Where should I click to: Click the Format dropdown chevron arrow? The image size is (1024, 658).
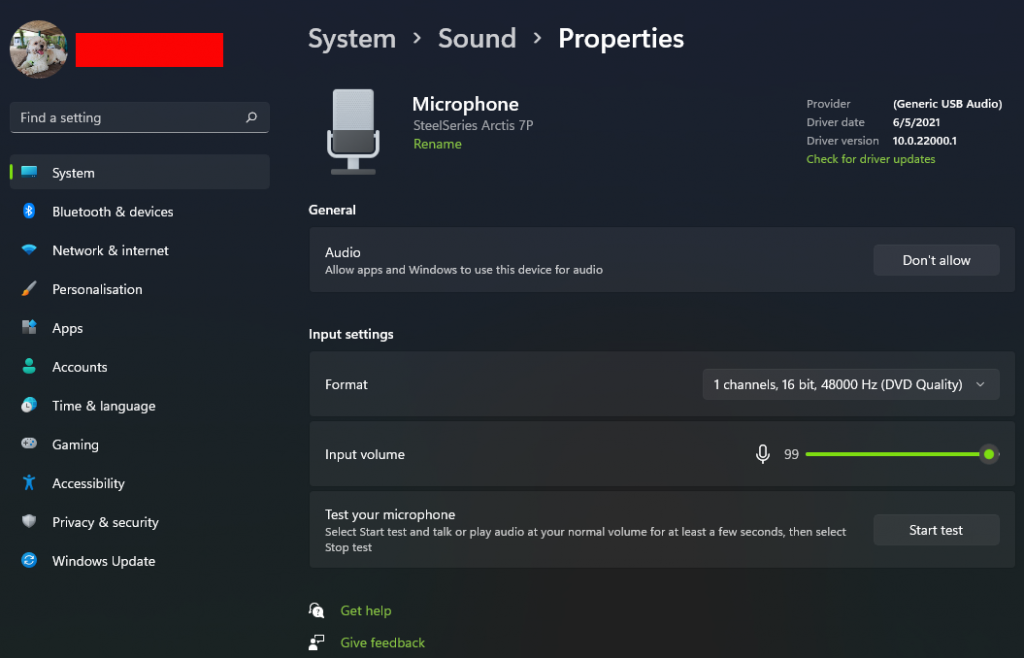point(980,384)
